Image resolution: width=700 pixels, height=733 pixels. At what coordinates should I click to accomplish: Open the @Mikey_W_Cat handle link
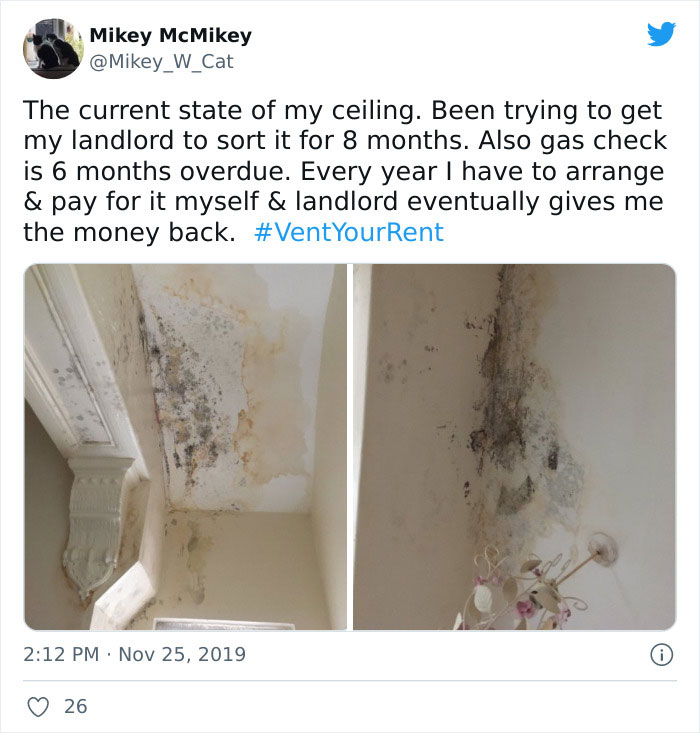tap(161, 62)
